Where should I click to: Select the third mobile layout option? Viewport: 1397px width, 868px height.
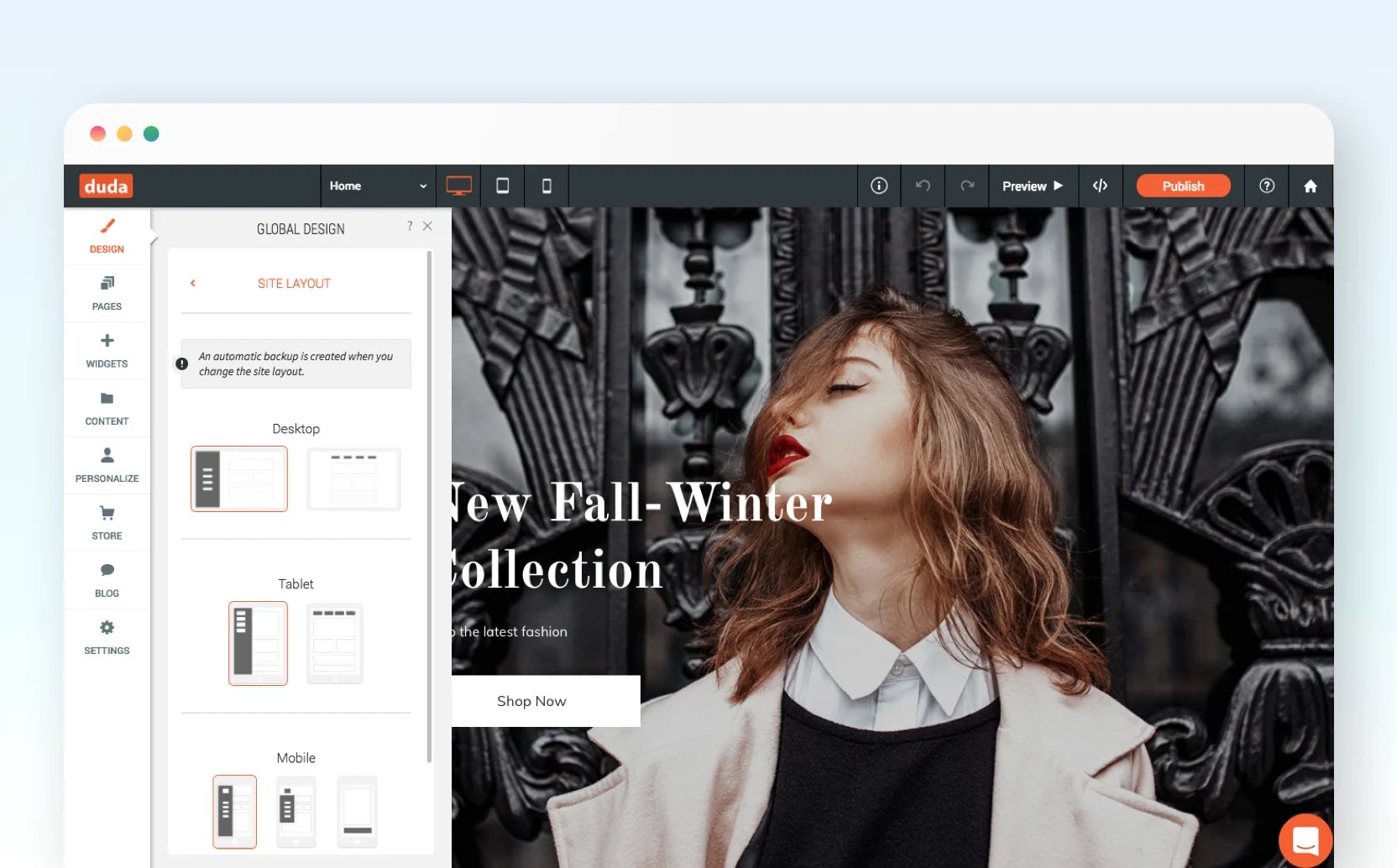[357, 811]
